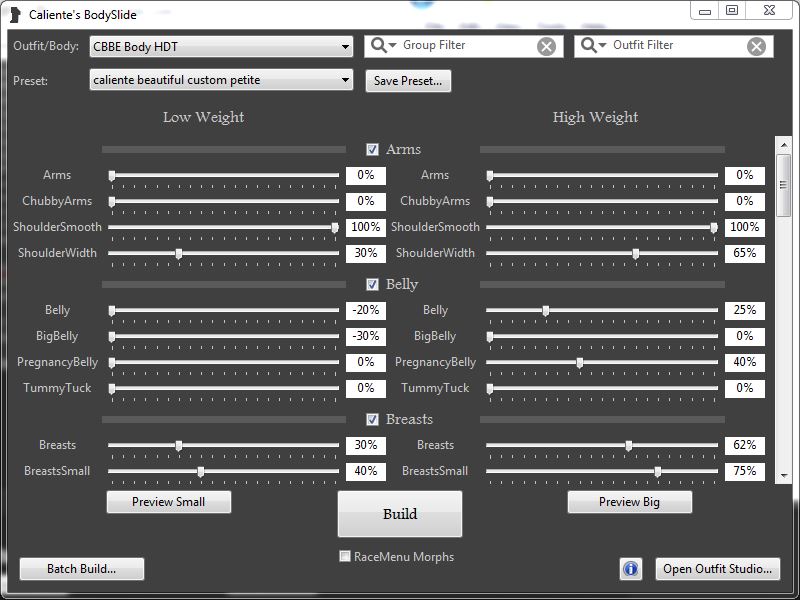The width and height of the screenshot is (800, 600).
Task: Click the High Weight Belly slider handle
Action: pos(546,311)
